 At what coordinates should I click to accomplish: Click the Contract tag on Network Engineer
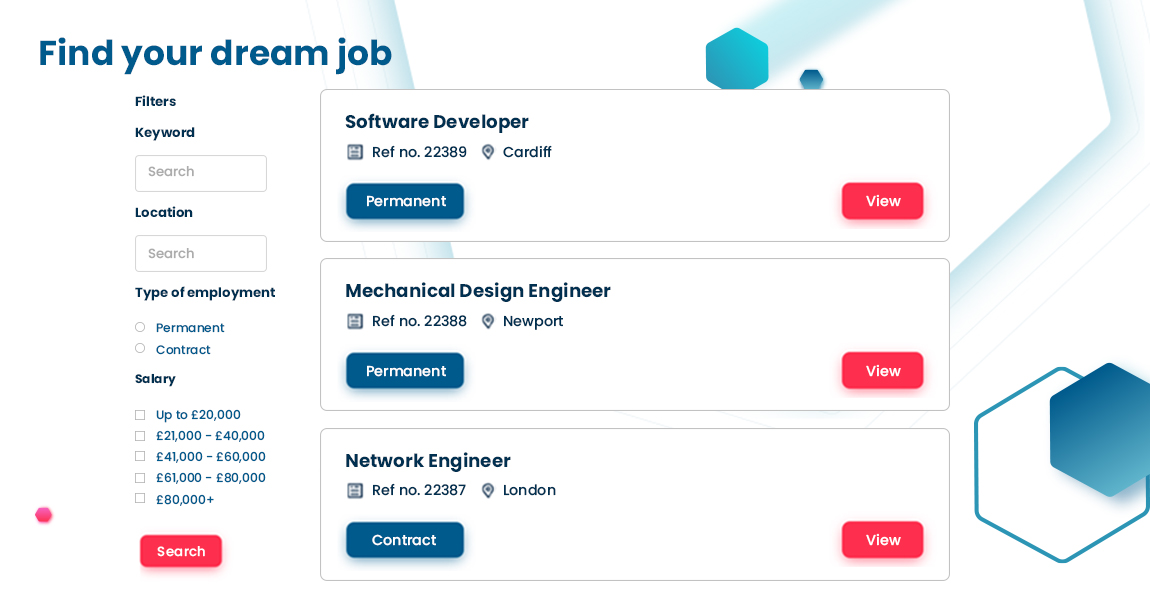pyautogui.click(x=404, y=540)
